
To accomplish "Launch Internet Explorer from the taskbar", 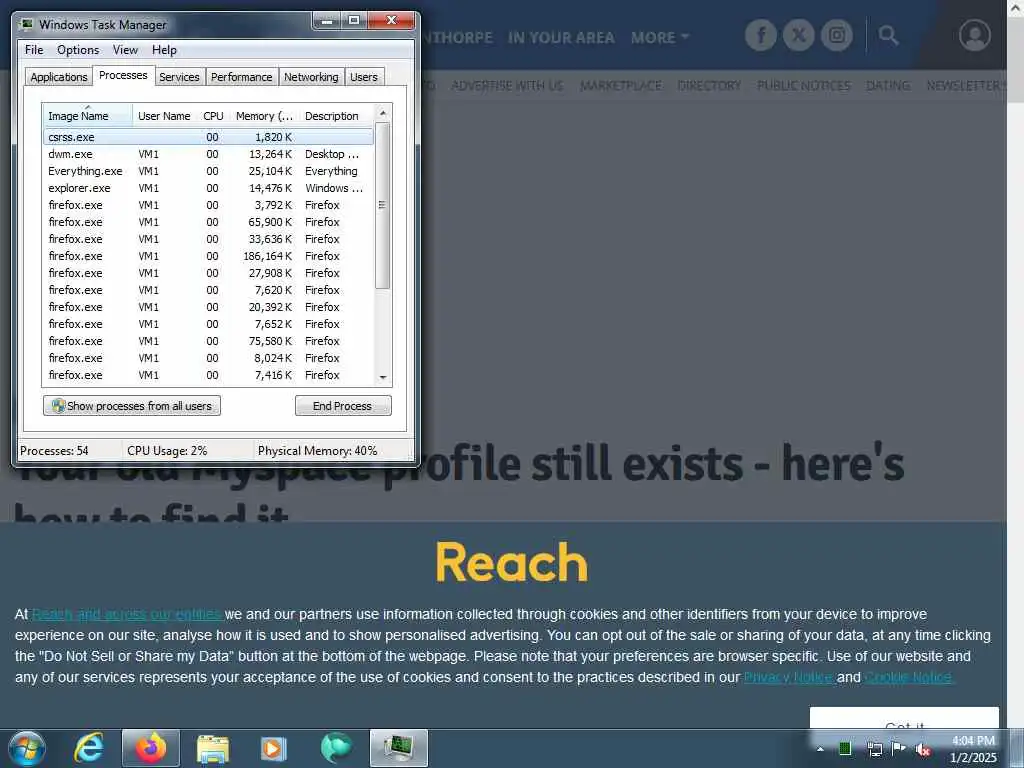I will 89,748.
